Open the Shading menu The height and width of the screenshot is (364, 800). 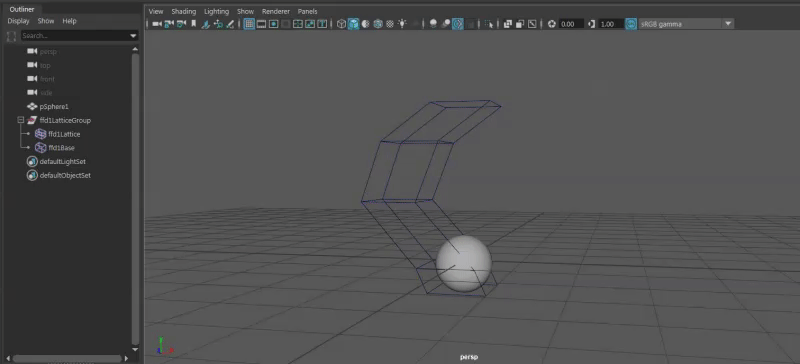(184, 11)
